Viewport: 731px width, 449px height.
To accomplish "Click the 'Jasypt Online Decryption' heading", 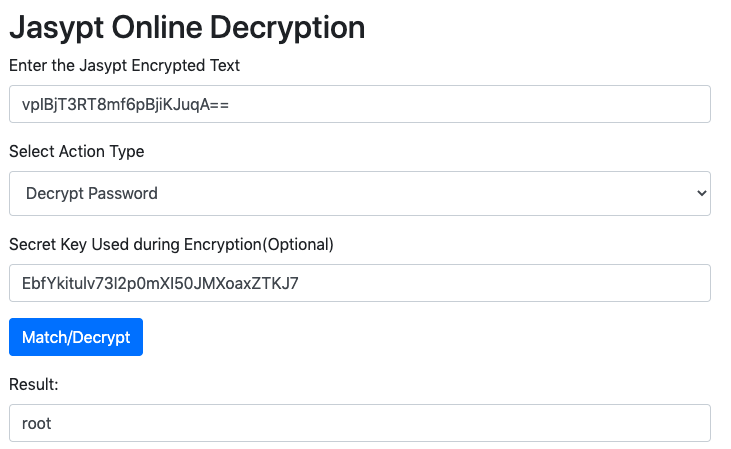I will (187, 28).
